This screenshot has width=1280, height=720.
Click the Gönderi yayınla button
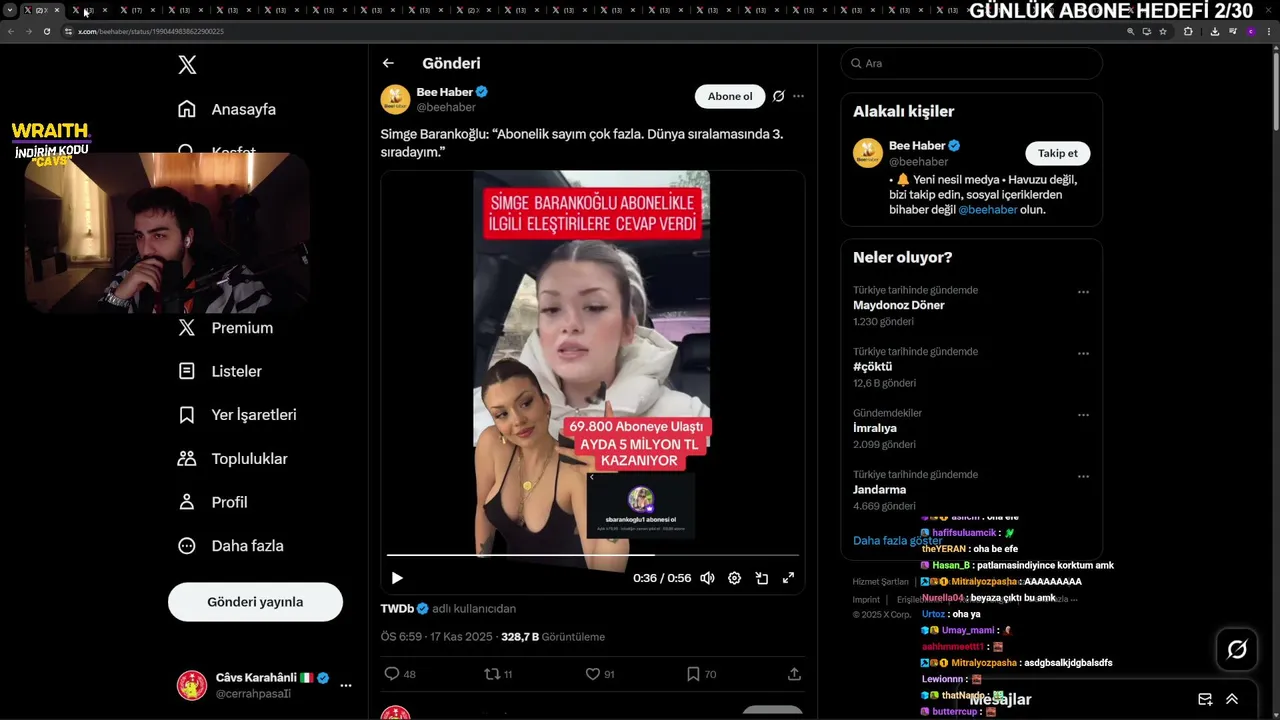pos(255,602)
